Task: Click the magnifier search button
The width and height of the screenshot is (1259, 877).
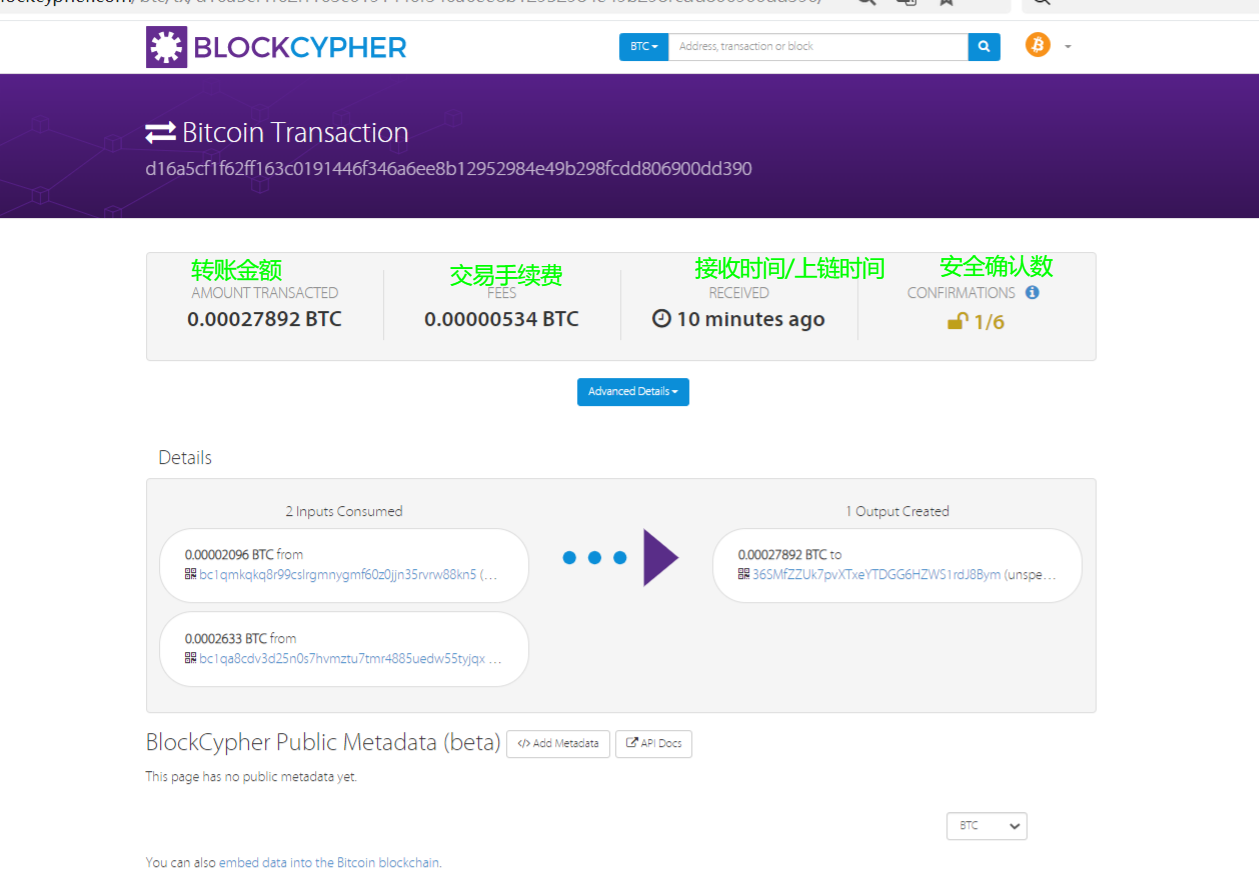Action: point(984,47)
